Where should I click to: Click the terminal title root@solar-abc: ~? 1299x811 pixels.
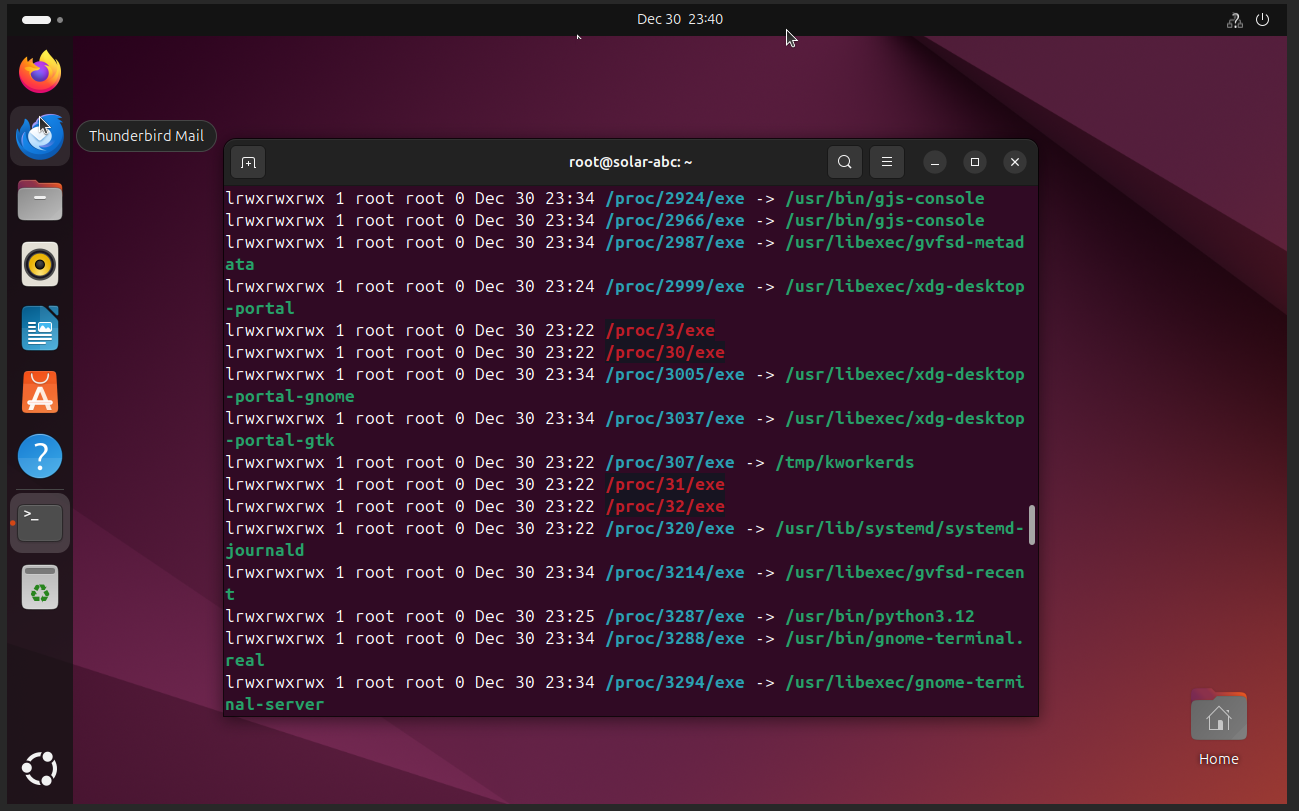point(631,162)
